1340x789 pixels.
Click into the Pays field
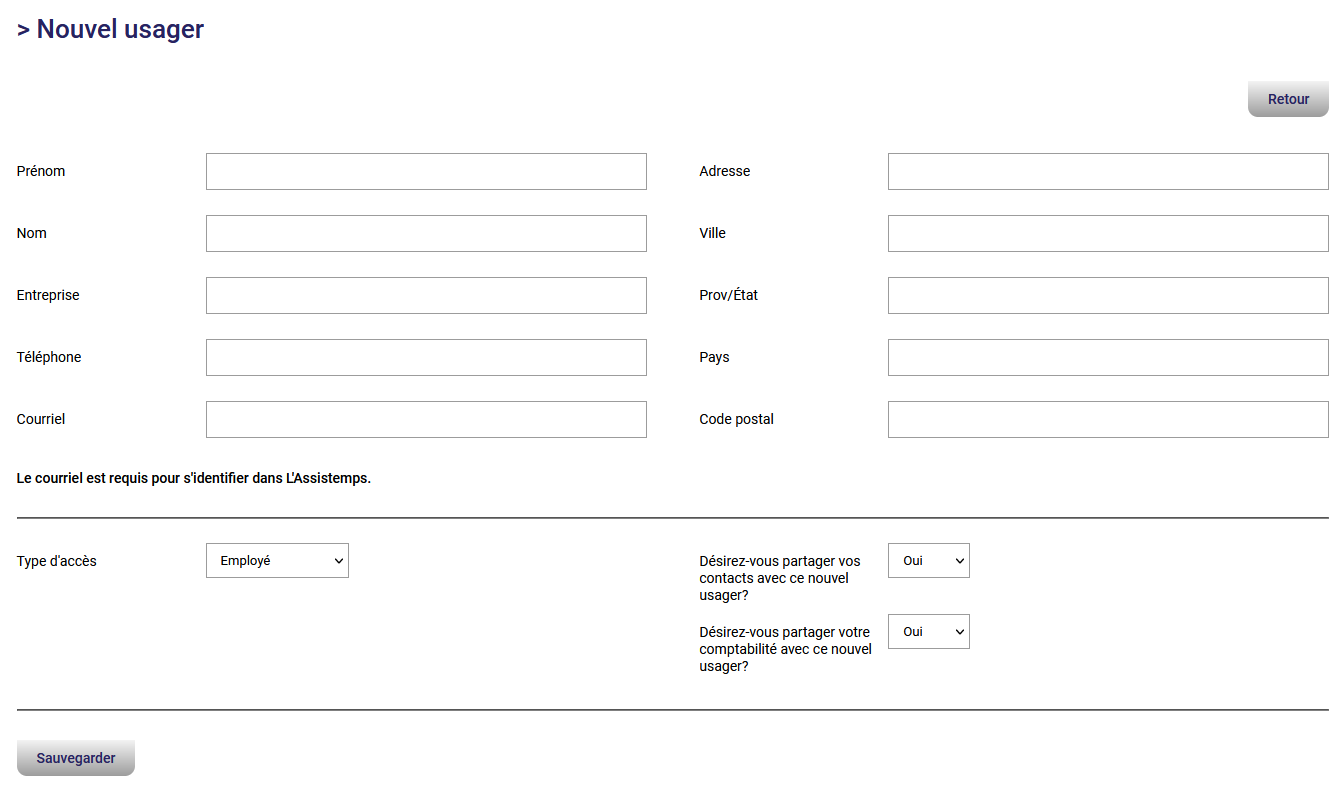pos(1108,358)
